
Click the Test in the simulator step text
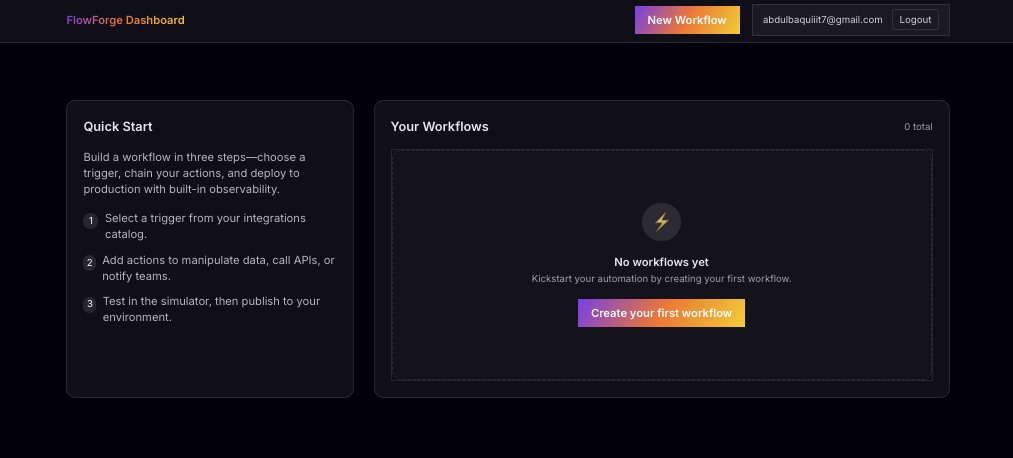click(211, 308)
